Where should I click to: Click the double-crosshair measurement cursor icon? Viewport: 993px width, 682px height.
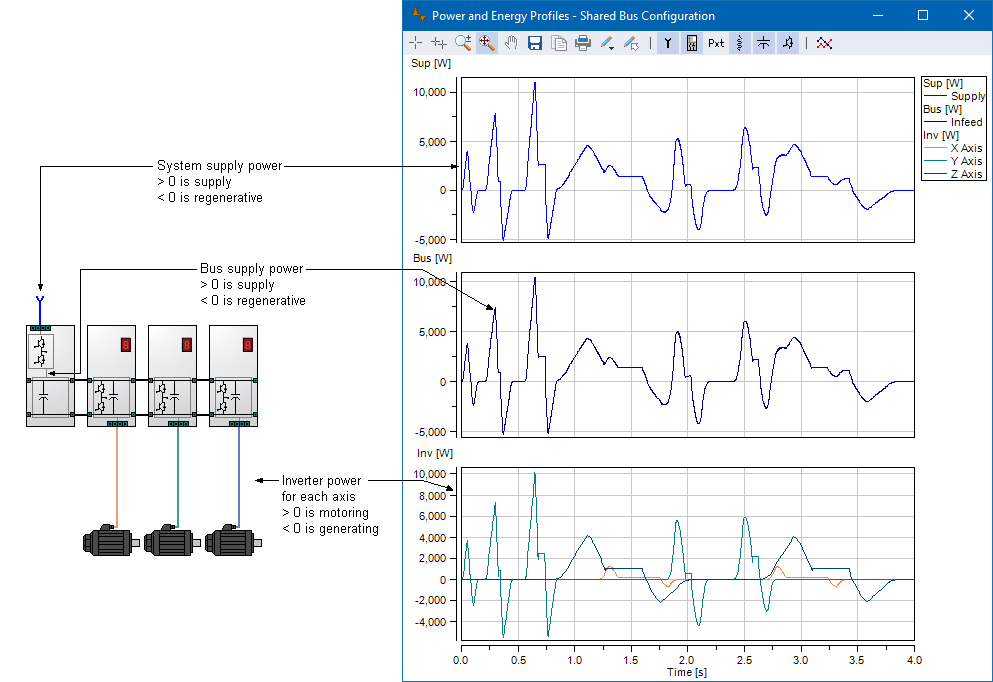pos(439,43)
